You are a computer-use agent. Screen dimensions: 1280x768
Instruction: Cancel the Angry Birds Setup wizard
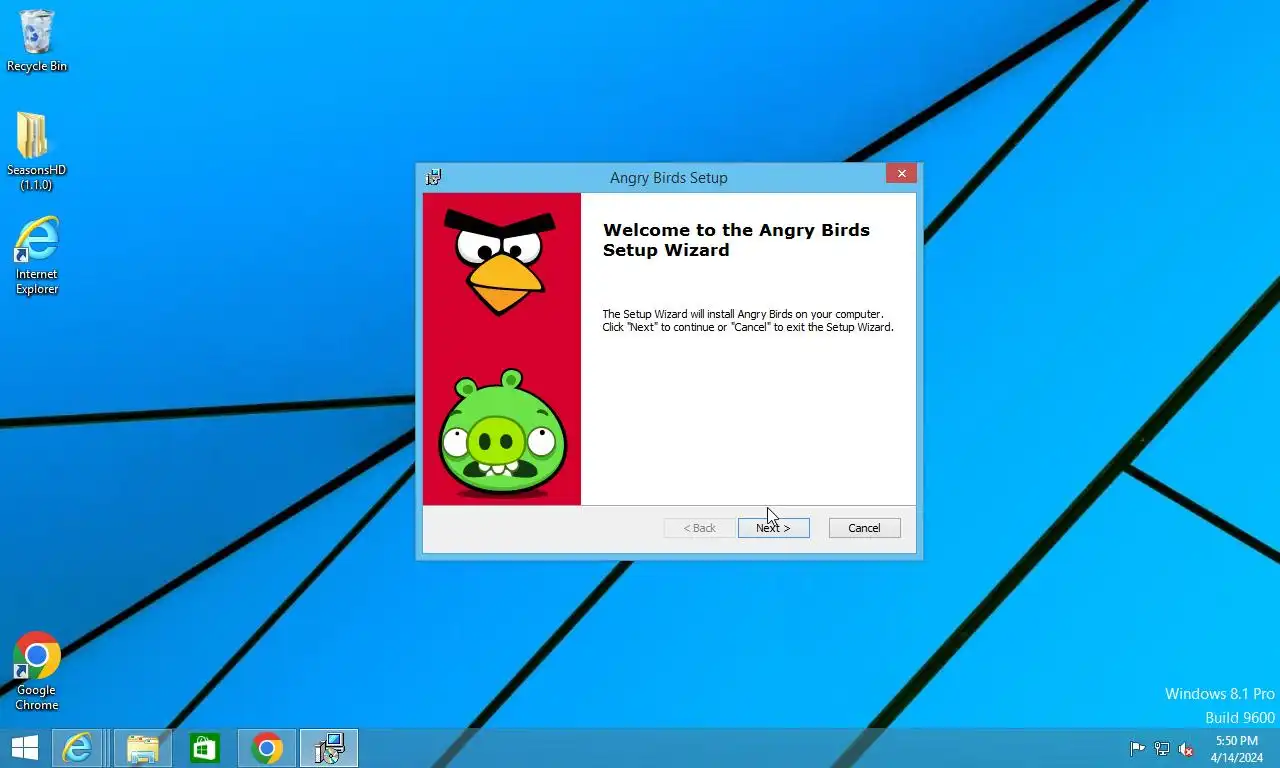(x=864, y=528)
